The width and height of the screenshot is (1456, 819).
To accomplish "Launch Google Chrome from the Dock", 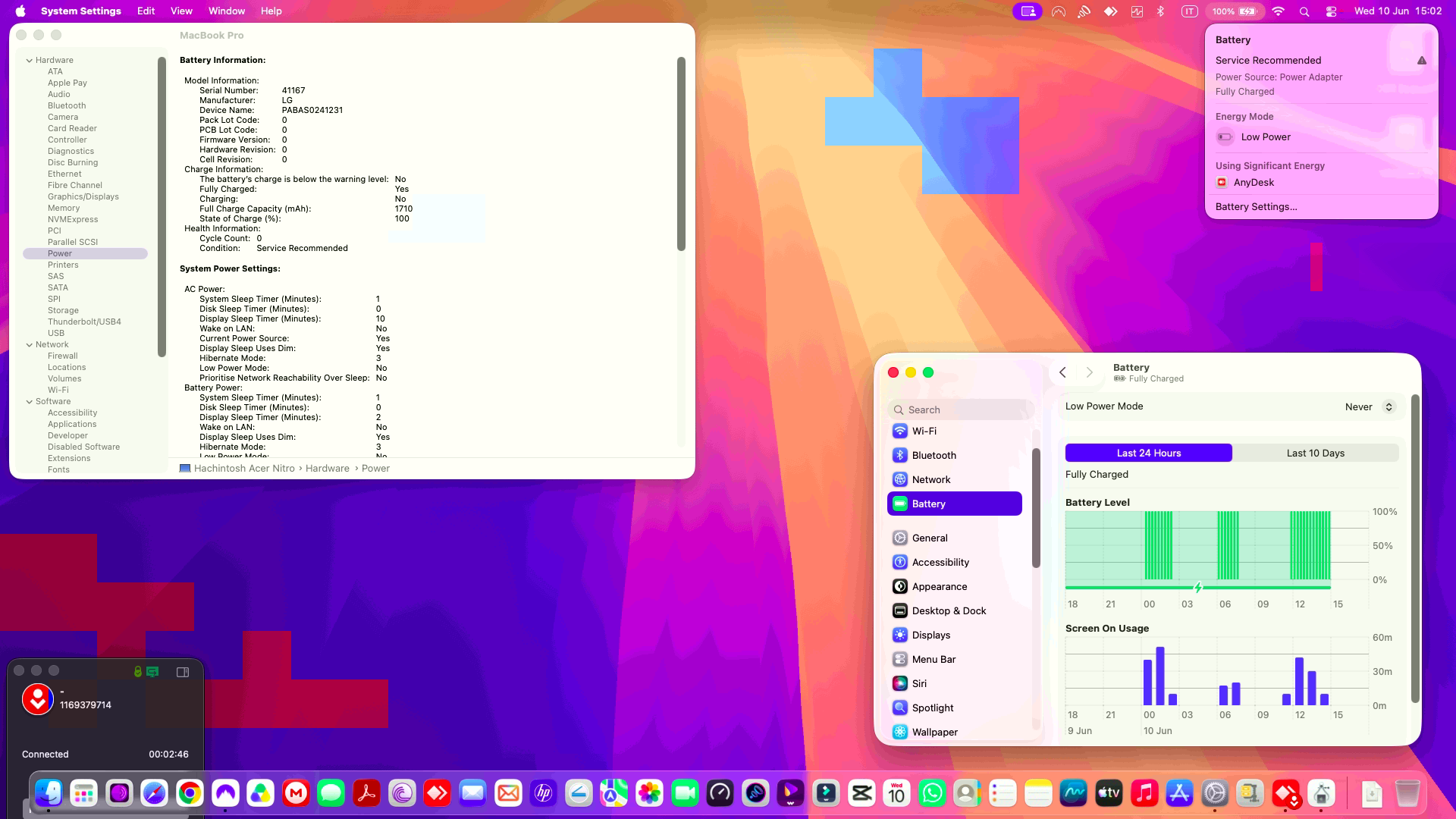I will click(190, 793).
